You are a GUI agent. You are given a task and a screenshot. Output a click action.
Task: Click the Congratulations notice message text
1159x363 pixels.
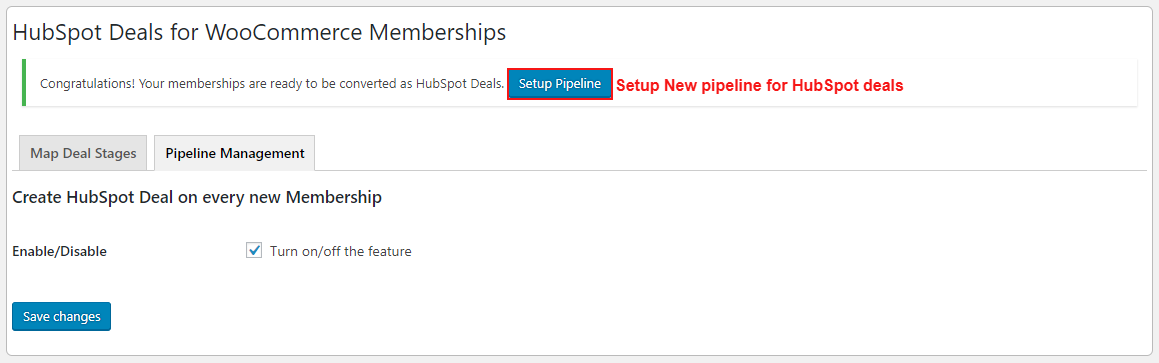[x=272, y=84]
